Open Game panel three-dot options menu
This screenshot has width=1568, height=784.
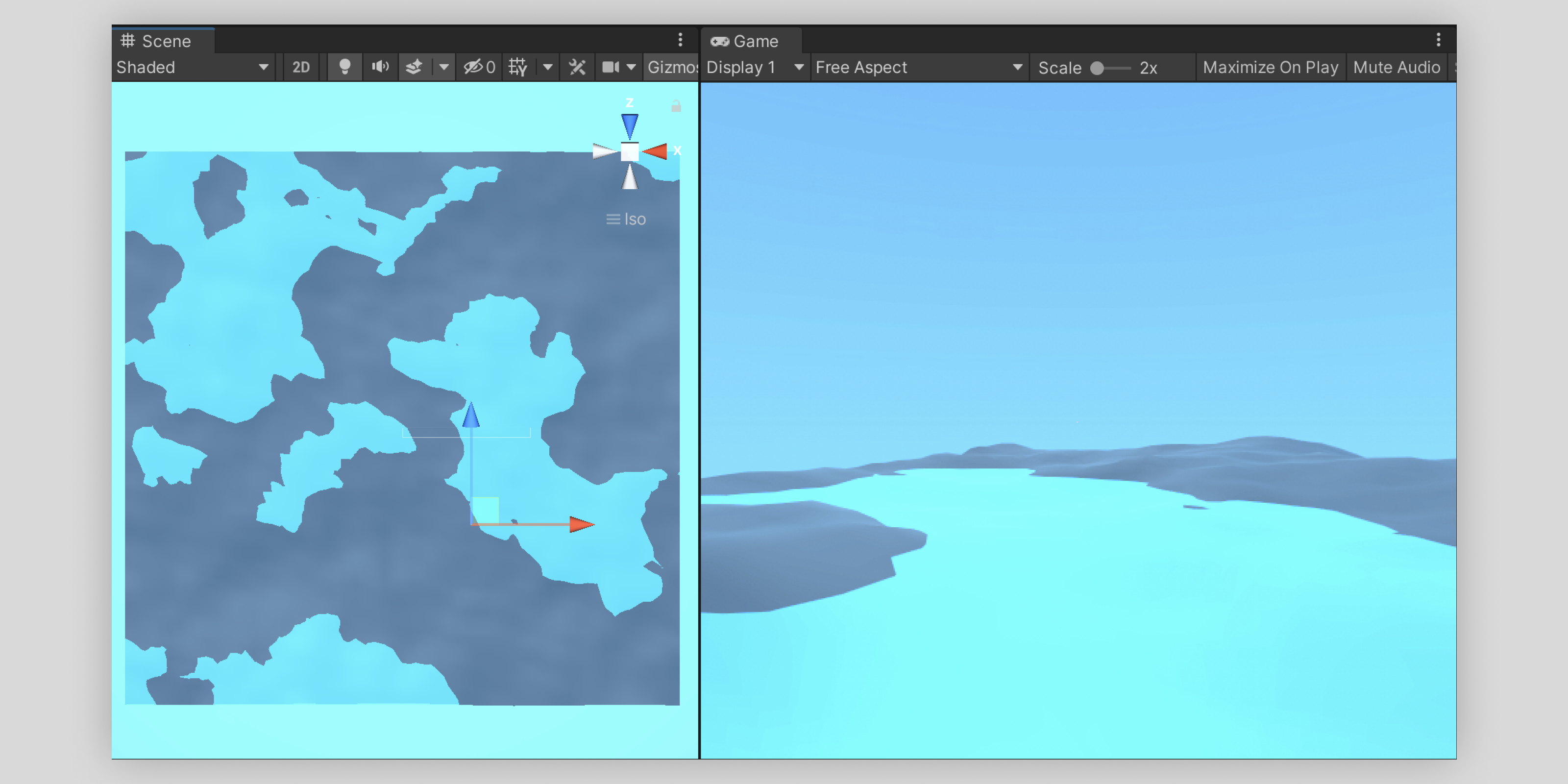(x=1438, y=40)
